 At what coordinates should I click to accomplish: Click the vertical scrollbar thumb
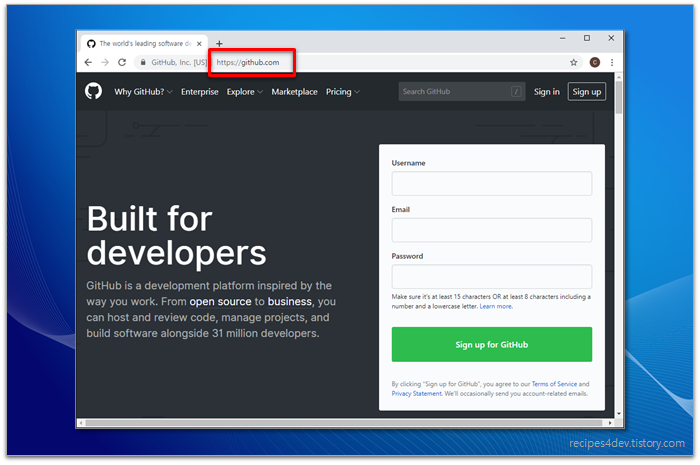[618, 97]
